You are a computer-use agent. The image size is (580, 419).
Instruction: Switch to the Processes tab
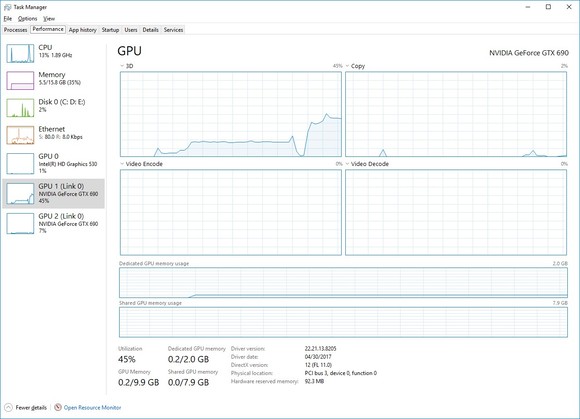click(16, 30)
